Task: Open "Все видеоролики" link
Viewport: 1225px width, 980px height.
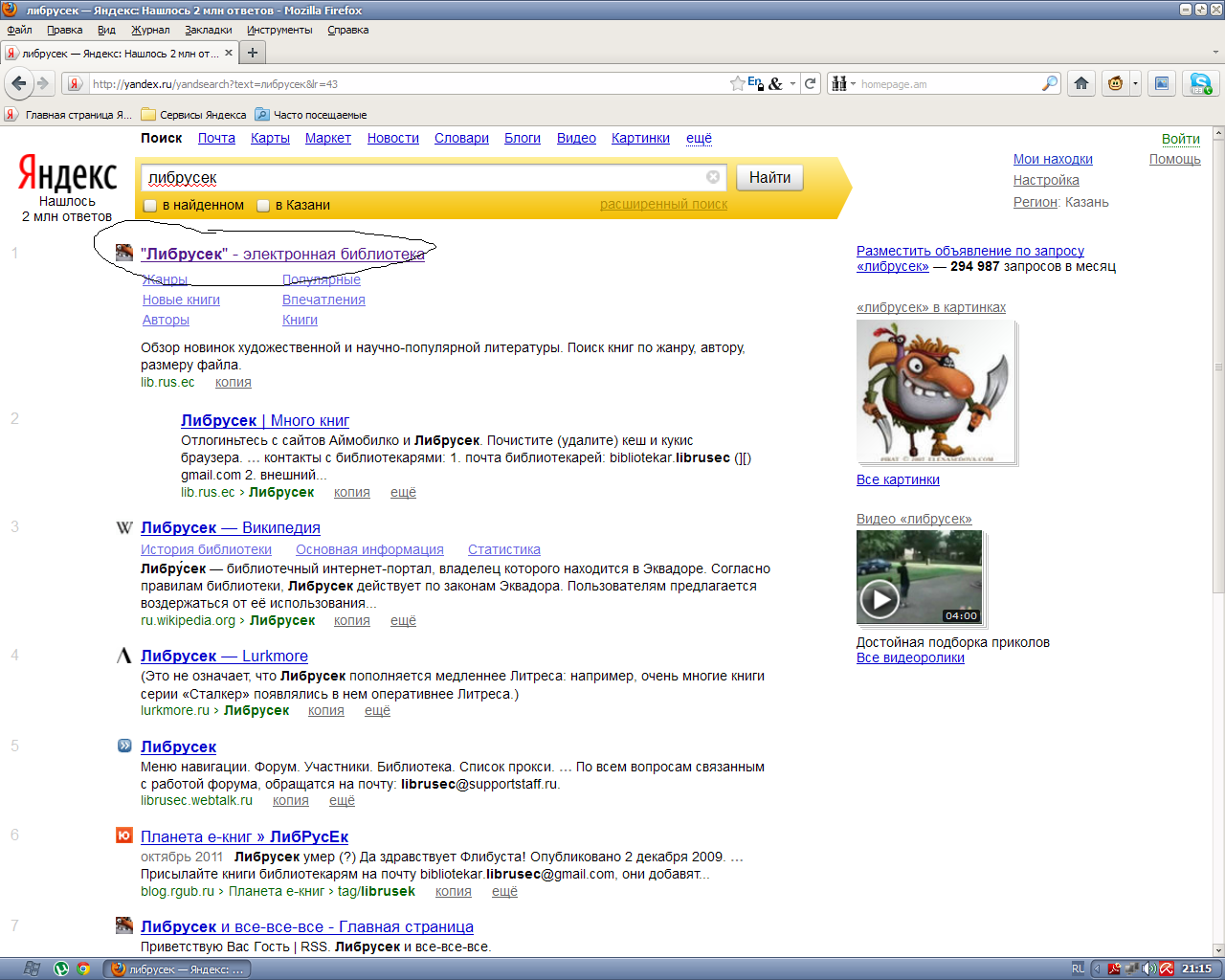Action: pyautogui.click(x=910, y=657)
